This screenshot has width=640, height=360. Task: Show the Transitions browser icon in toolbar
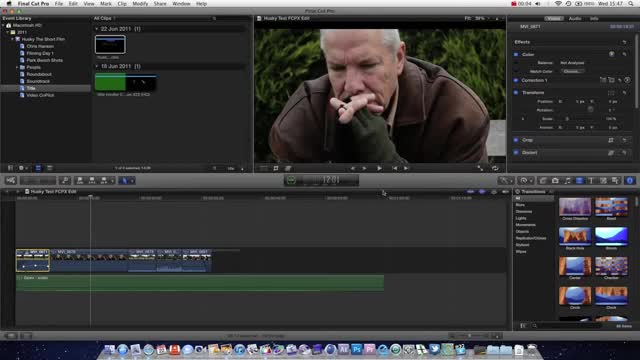coord(579,180)
